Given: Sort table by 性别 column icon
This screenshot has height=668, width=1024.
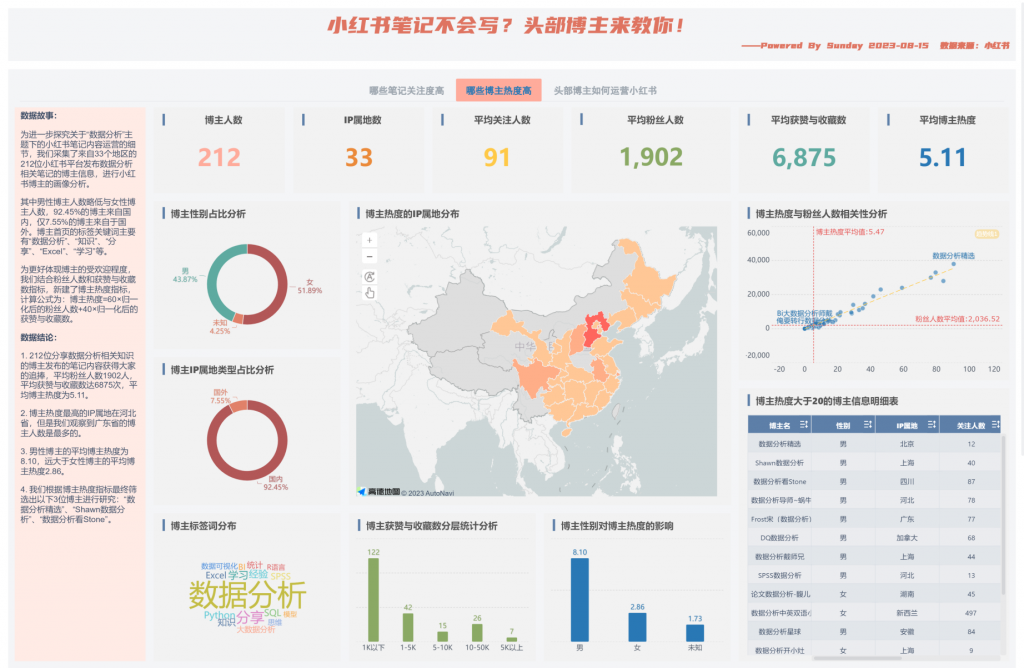Looking at the screenshot, I should (x=867, y=425).
